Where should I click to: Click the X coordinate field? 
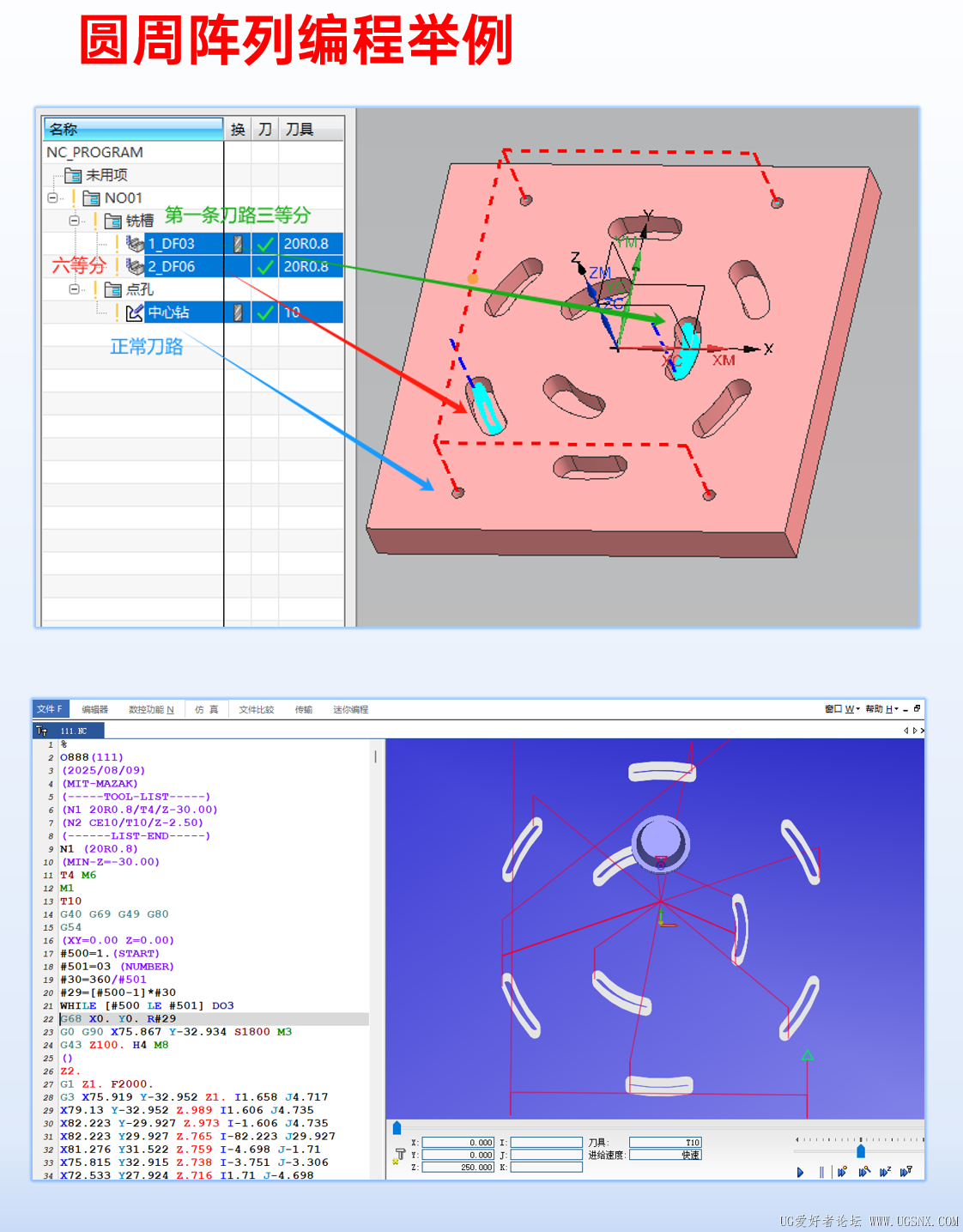(458, 1142)
